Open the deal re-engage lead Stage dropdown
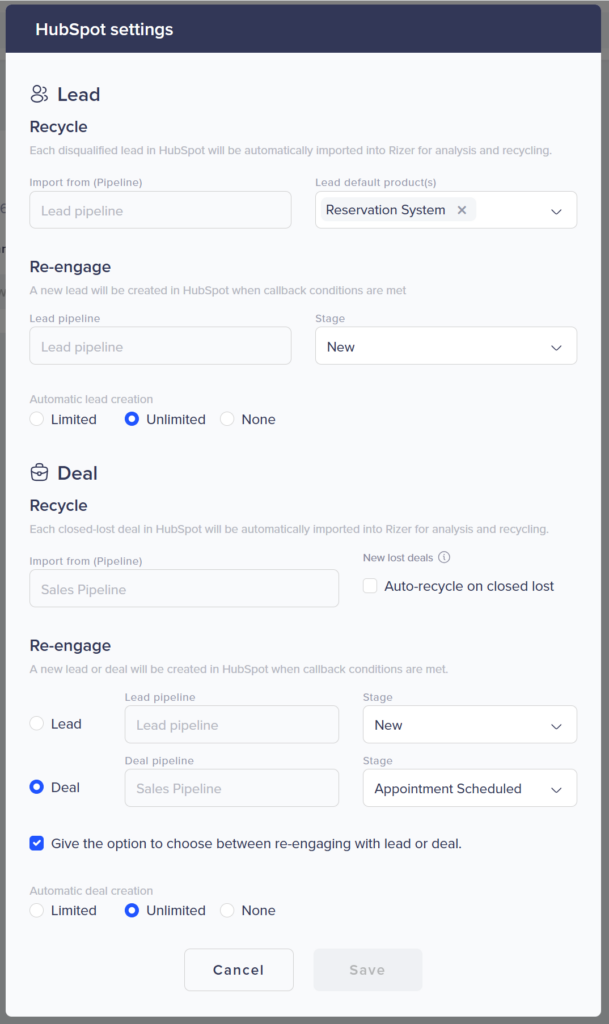This screenshot has width=609, height=1024. (470, 725)
